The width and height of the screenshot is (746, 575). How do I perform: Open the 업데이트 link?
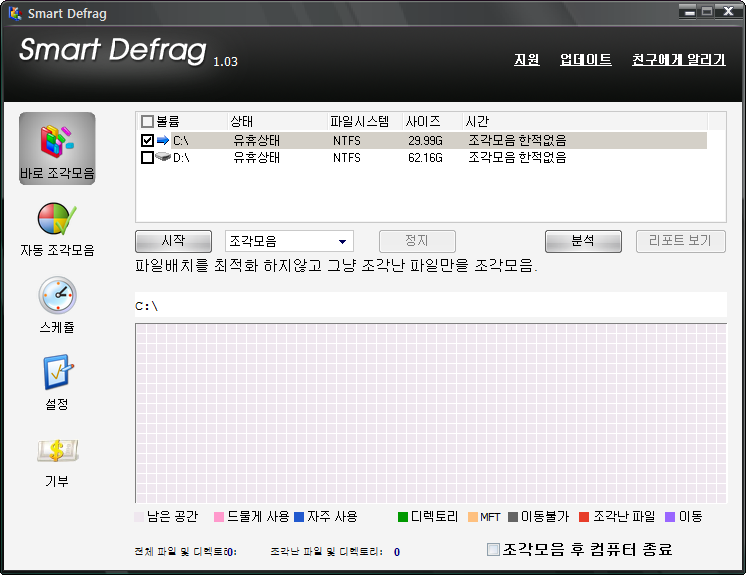pyautogui.click(x=586, y=59)
